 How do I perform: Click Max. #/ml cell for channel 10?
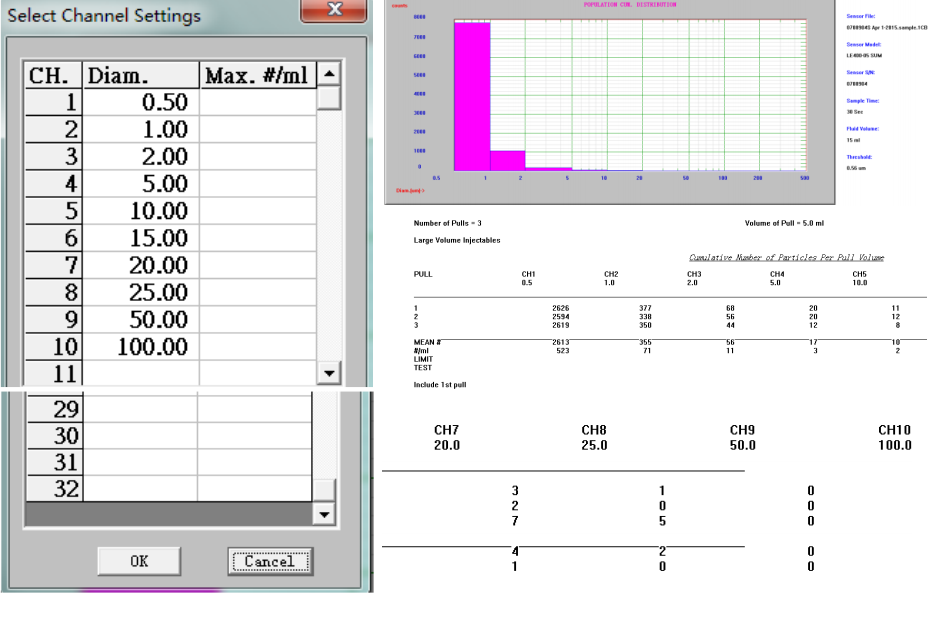(x=258, y=346)
